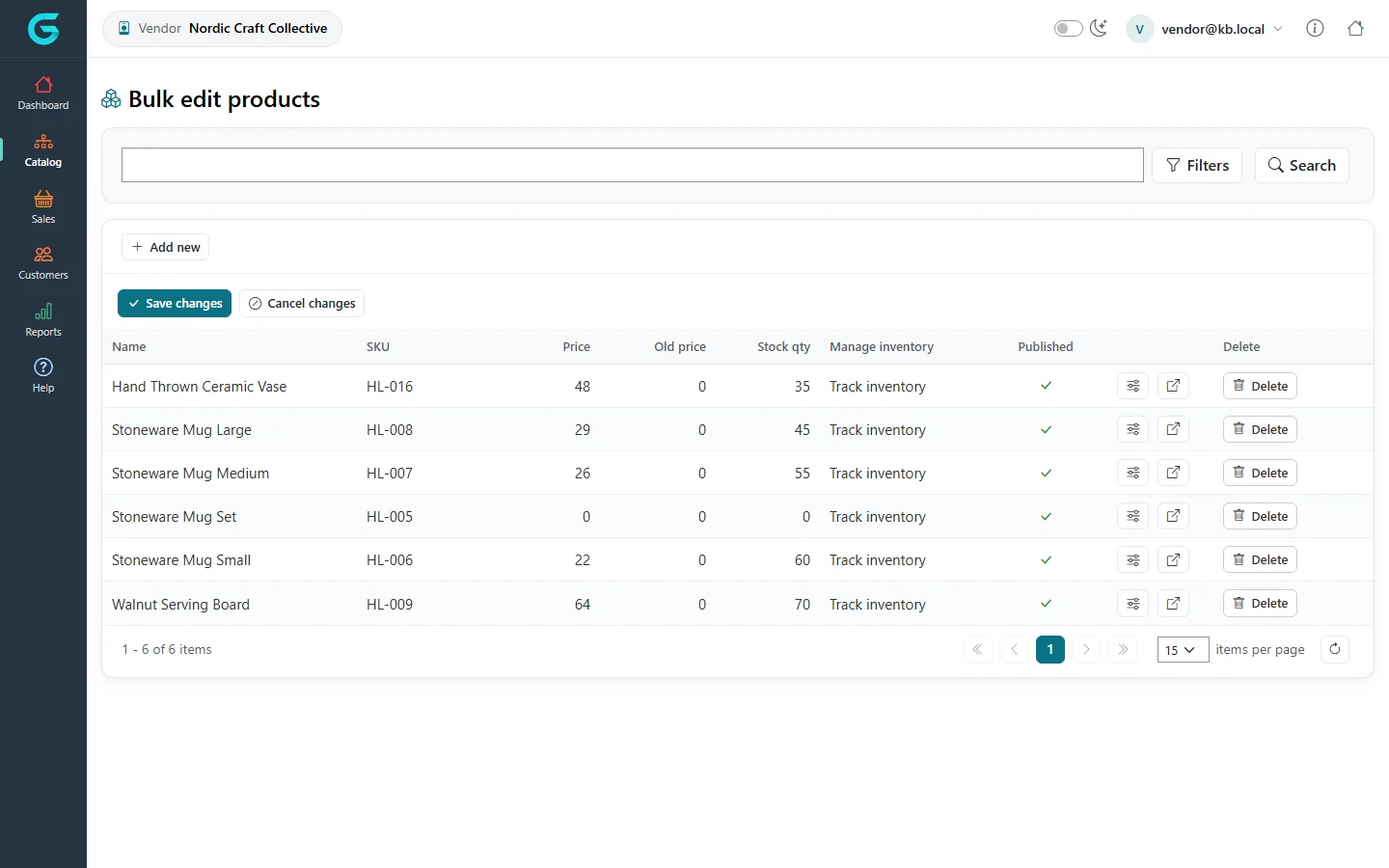1389x868 pixels.
Task: Open Stoneware Mug Set in external view
Action: click(x=1173, y=516)
